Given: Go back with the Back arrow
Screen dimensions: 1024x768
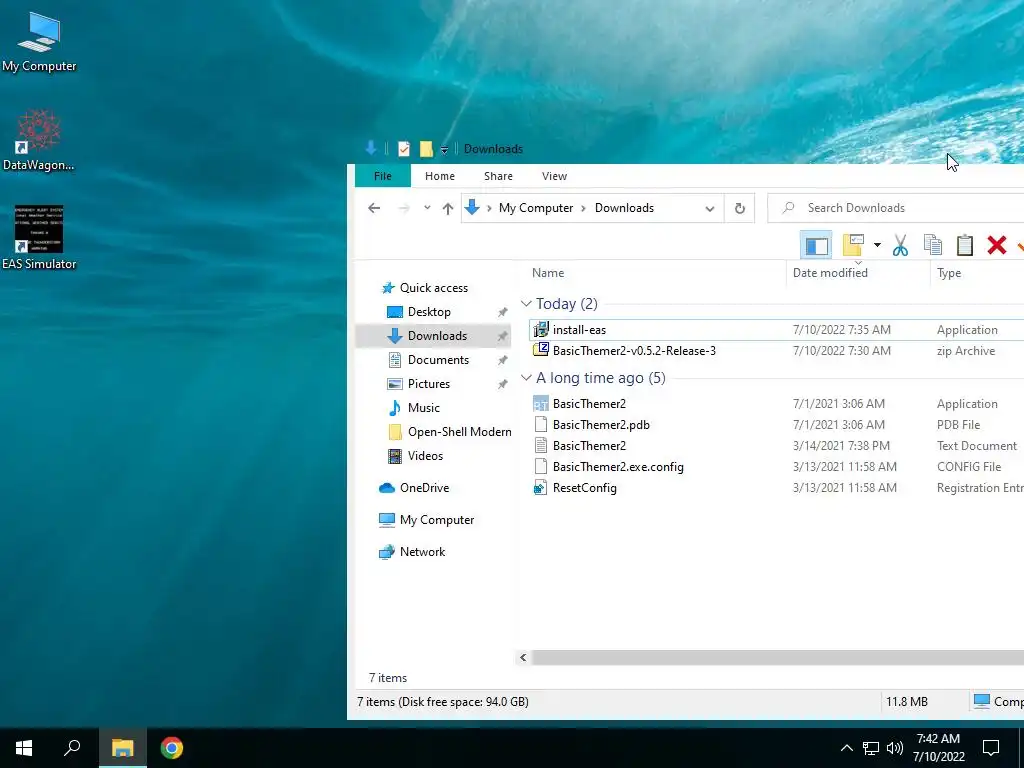Looking at the screenshot, I should pyautogui.click(x=374, y=208).
